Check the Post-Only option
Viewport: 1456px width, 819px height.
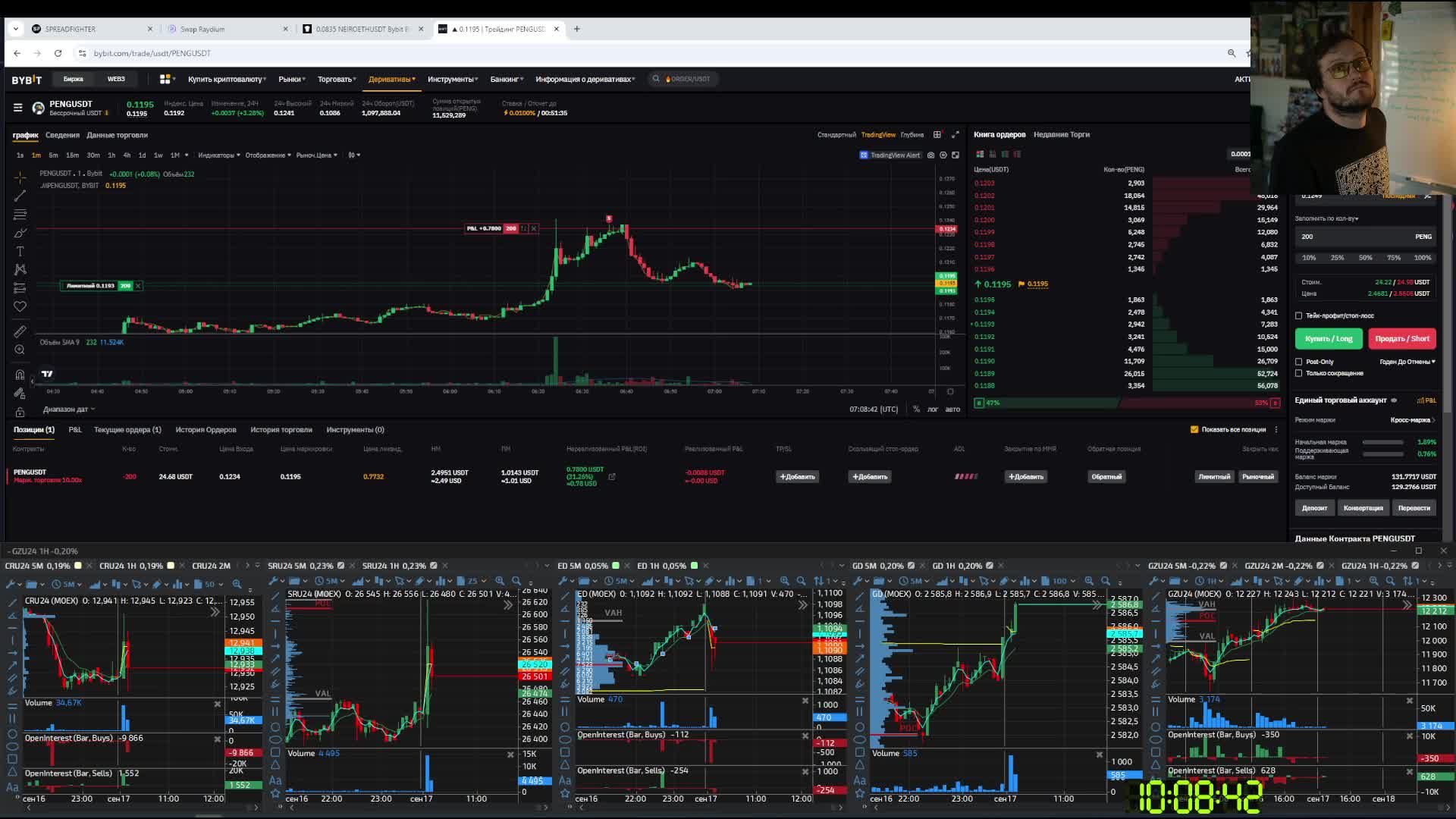coord(1299,362)
